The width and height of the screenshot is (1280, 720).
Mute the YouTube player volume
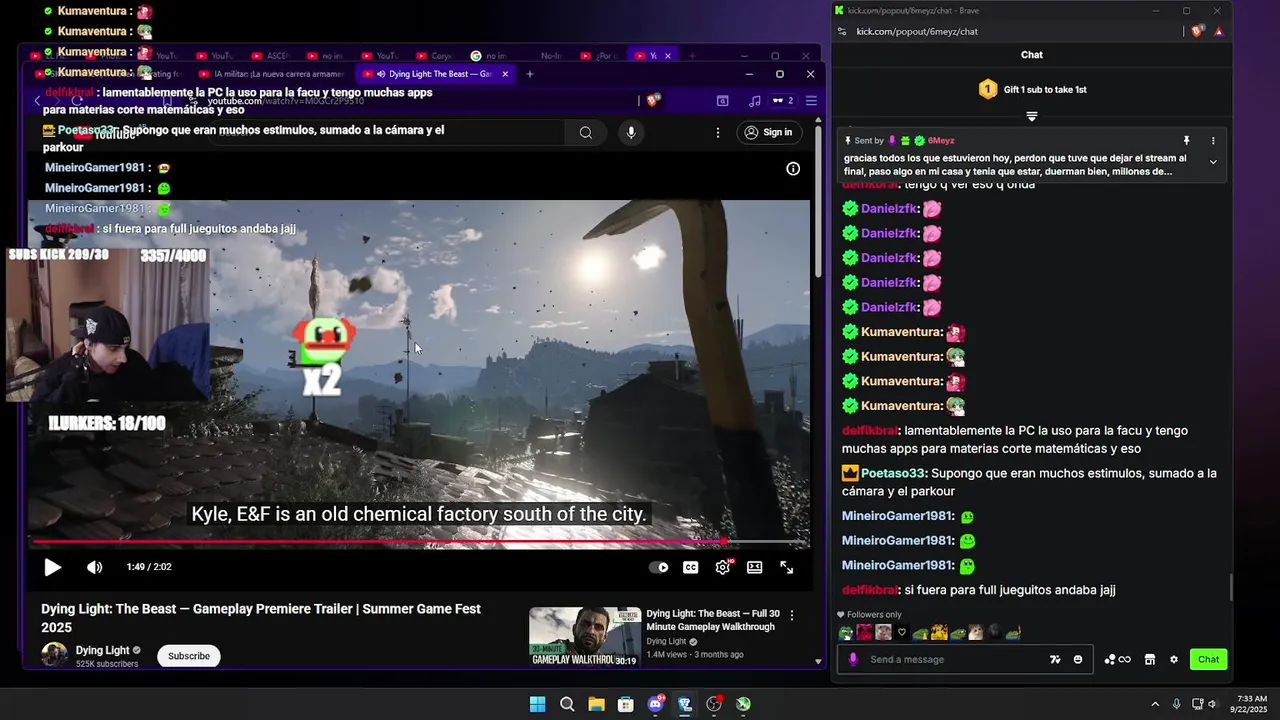(x=94, y=567)
